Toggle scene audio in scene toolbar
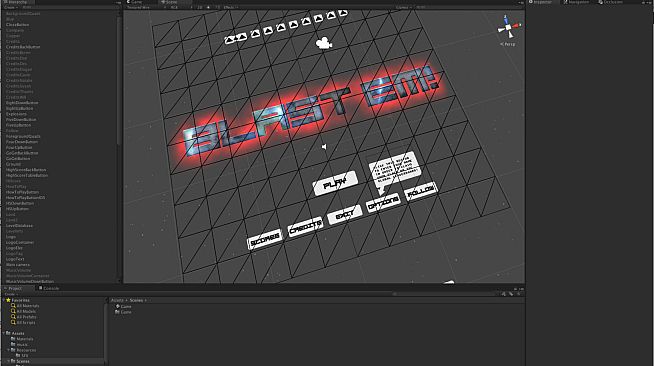Screen dimensions: 654x366 point(217,8)
